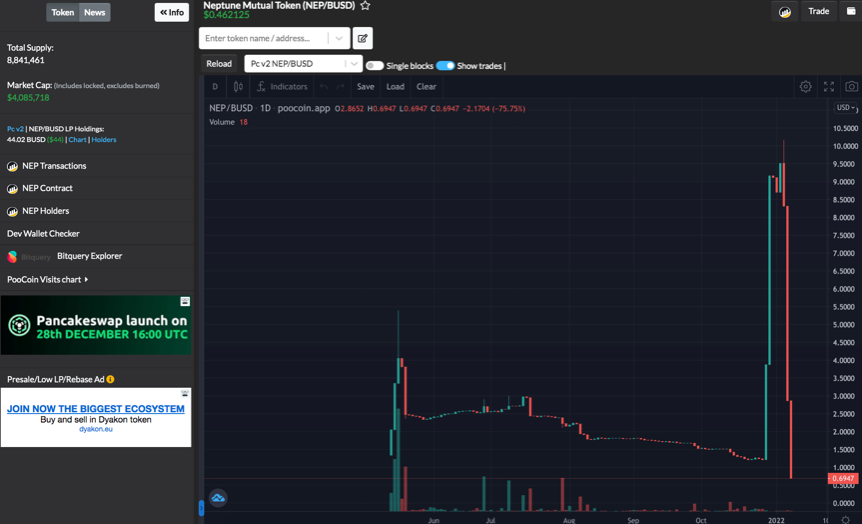The width and height of the screenshot is (862, 524).
Task: Click the Reload button
Action: [219, 64]
